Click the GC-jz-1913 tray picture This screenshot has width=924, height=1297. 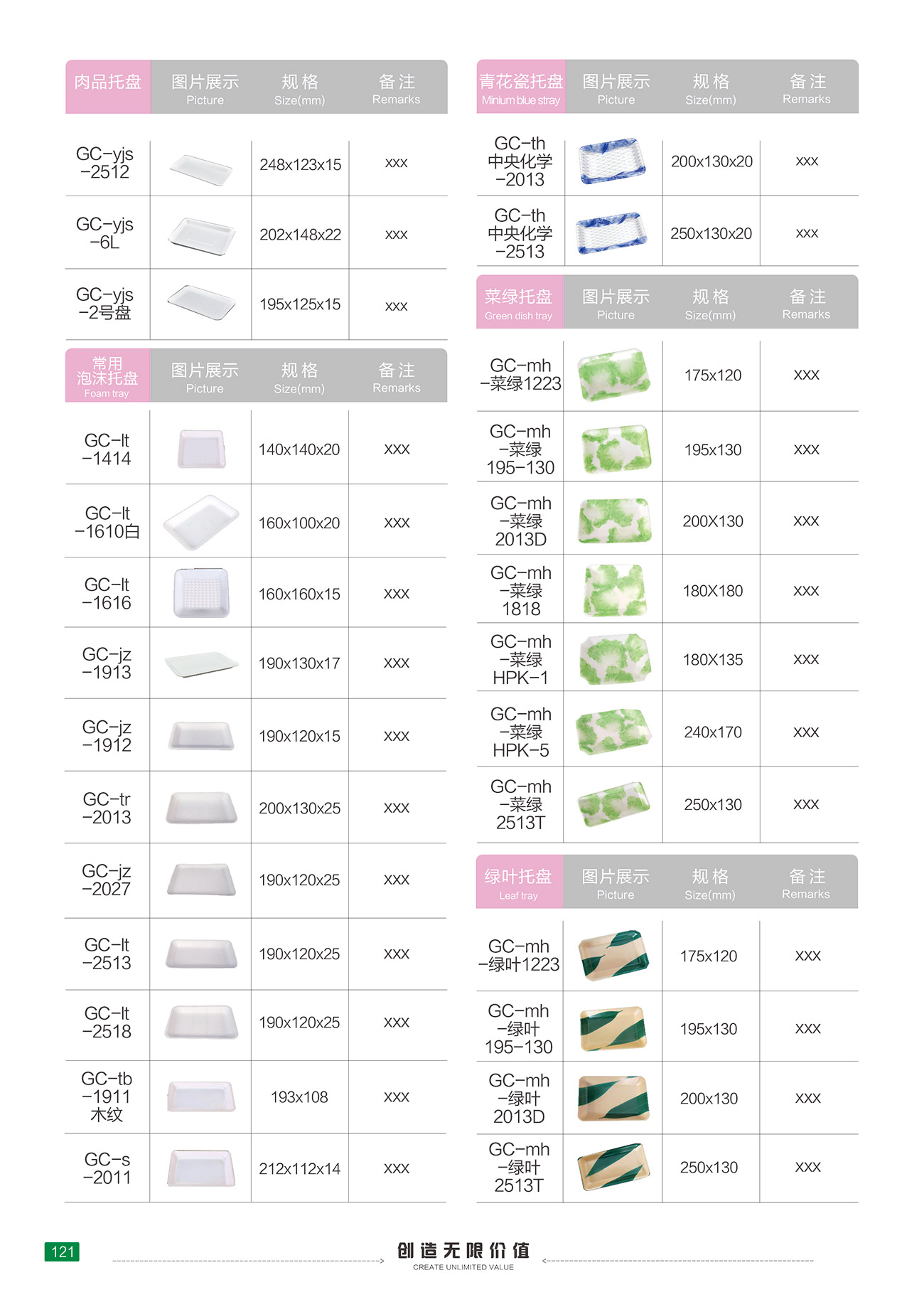pos(202,664)
